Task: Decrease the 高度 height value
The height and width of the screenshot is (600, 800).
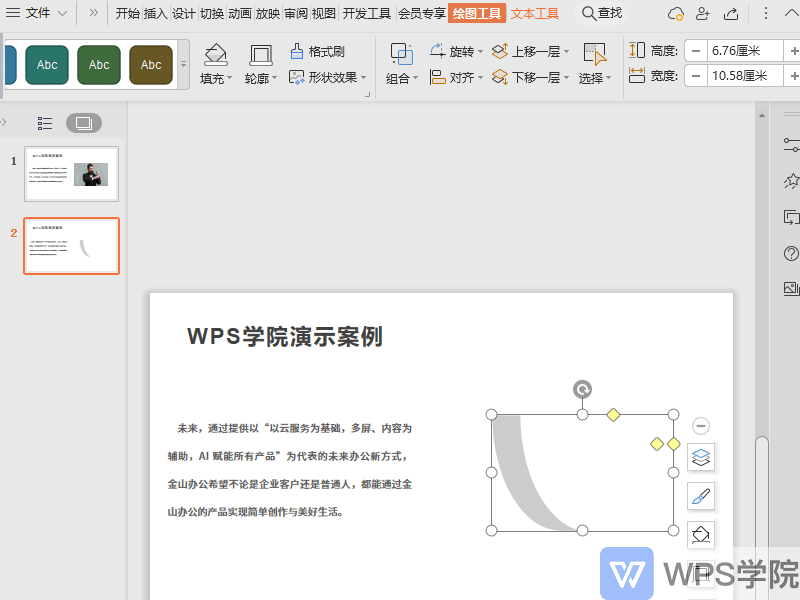Action: click(695, 51)
